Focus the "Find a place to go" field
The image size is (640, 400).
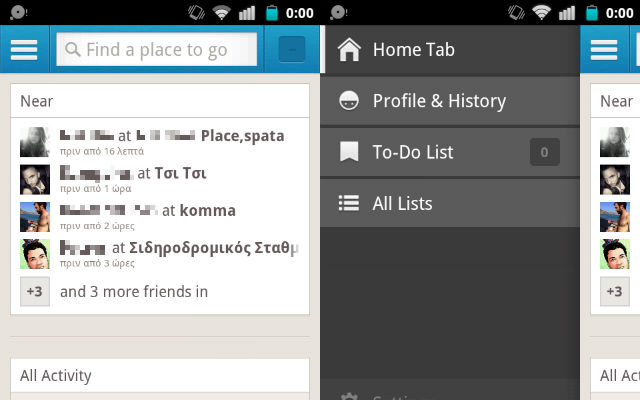tap(165, 50)
